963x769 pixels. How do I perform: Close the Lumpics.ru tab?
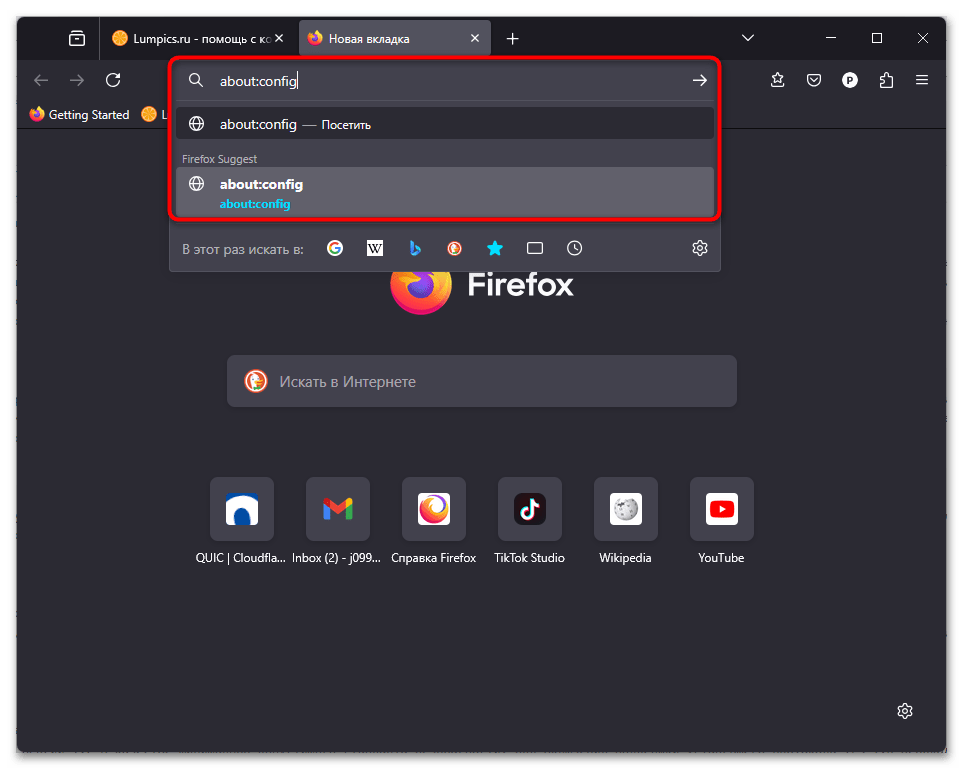[x=279, y=38]
